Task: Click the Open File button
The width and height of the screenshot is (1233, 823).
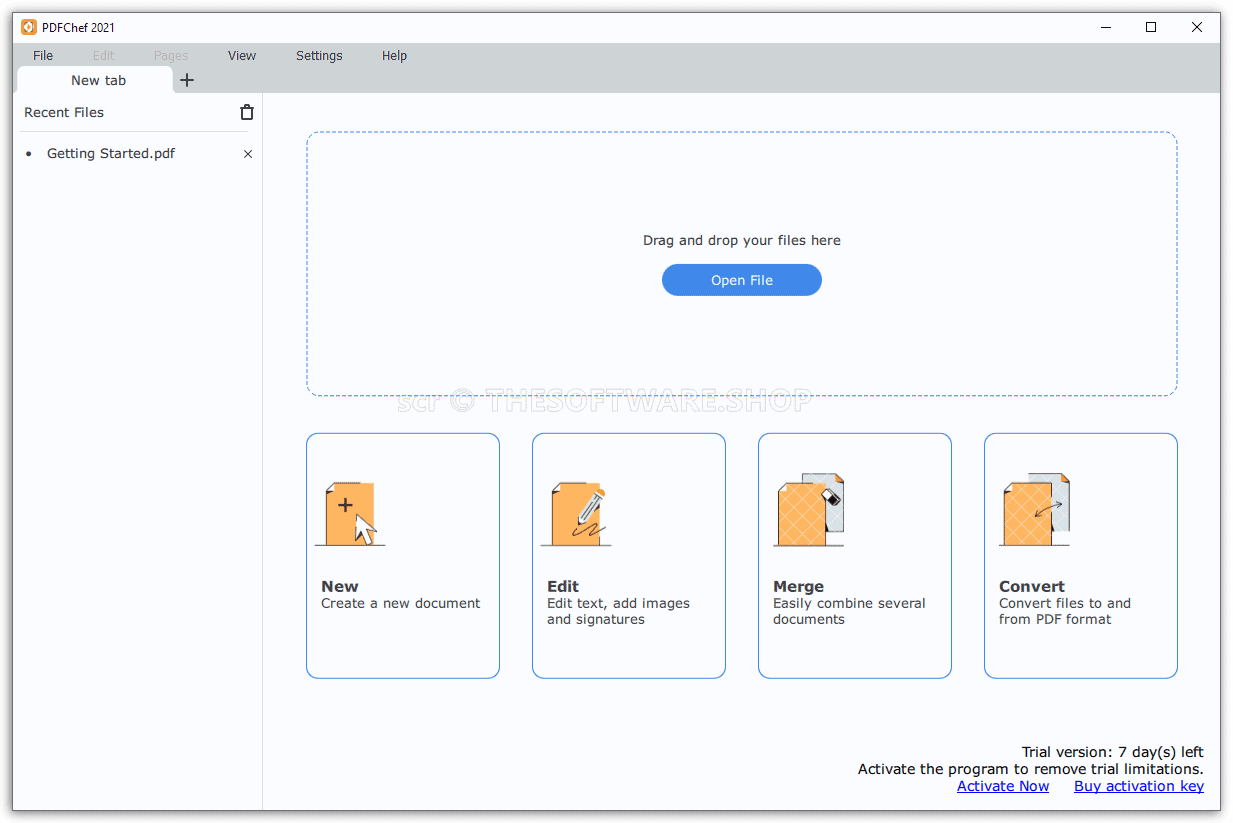Action: pos(742,280)
